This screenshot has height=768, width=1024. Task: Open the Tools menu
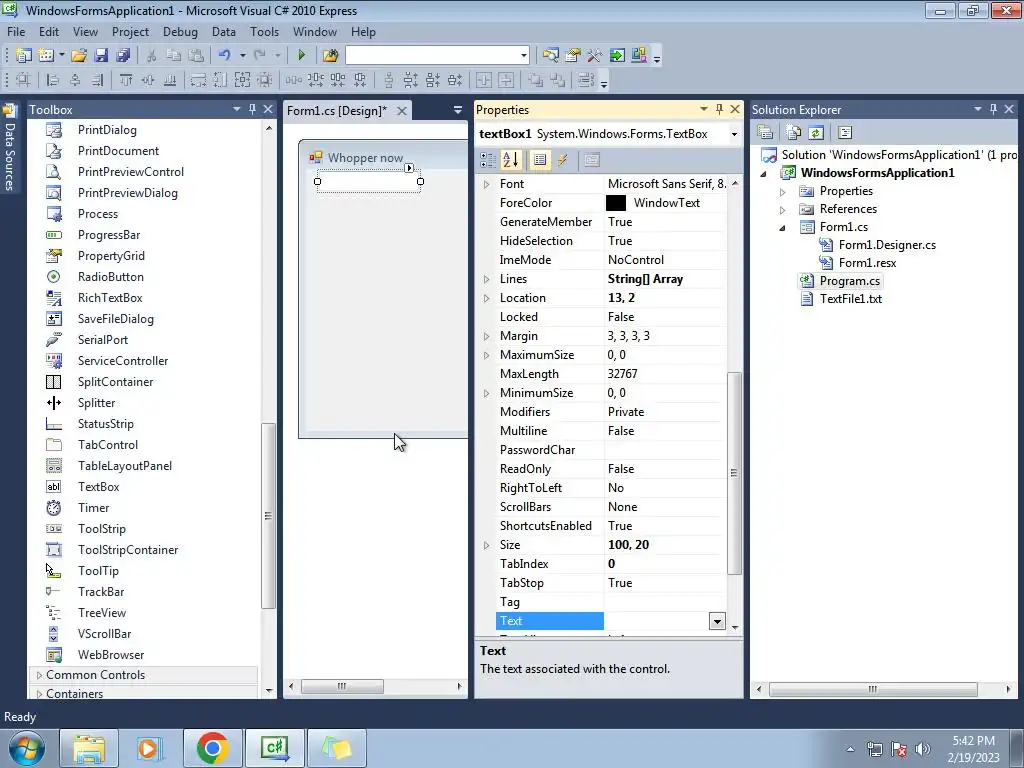(x=264, y=31)
